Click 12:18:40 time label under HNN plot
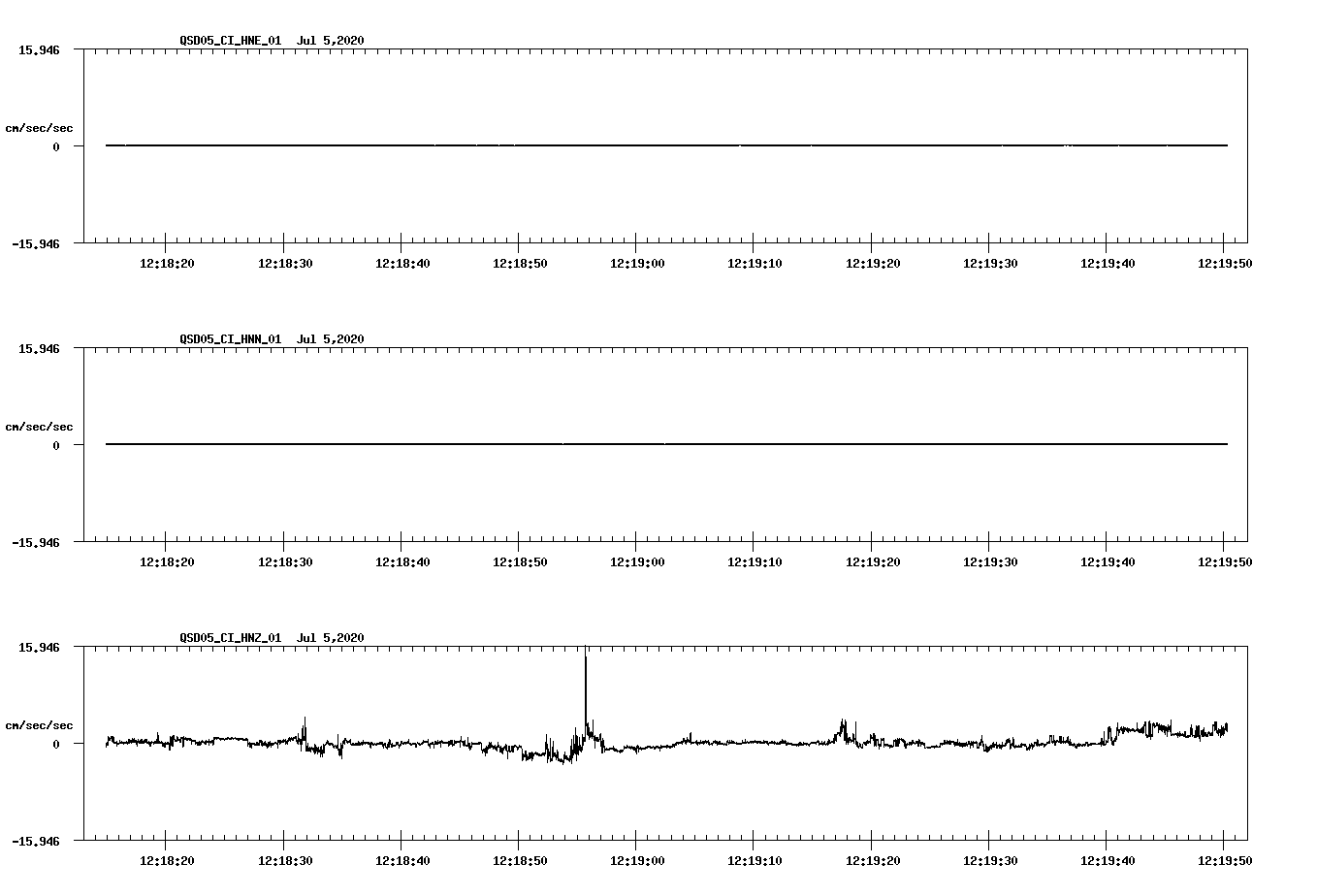The height and width of the screenshot is (896, 1317). 402,561
